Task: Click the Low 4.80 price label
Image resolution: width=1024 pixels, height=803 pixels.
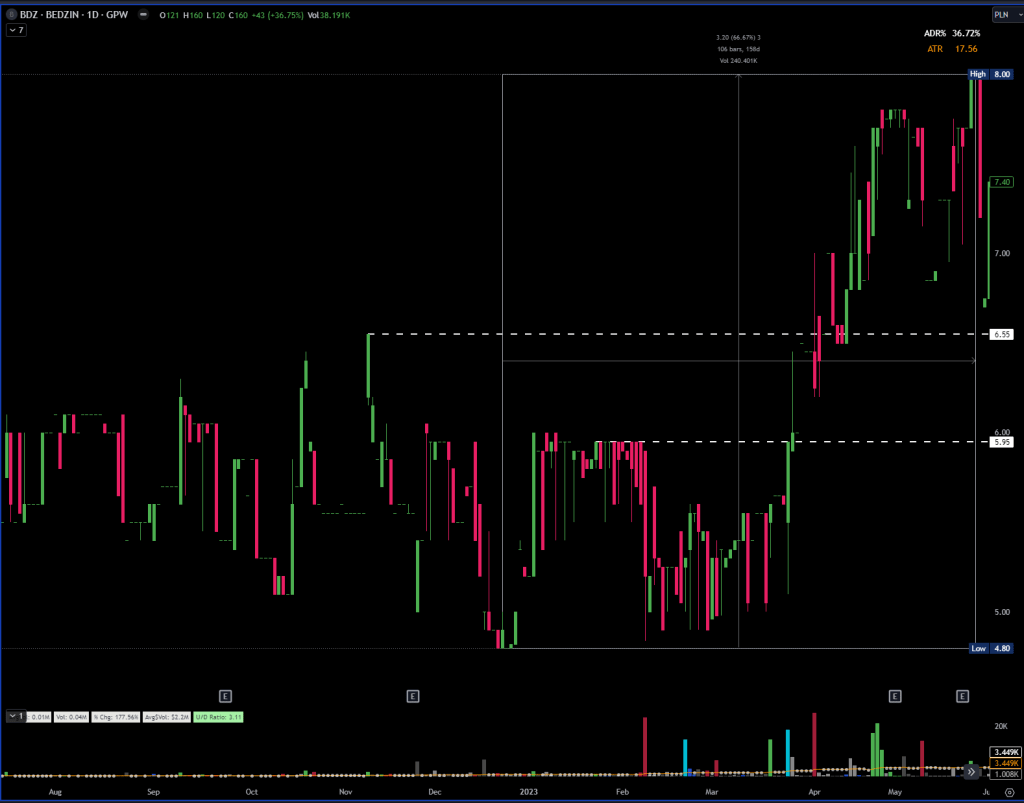Action: 990,648
